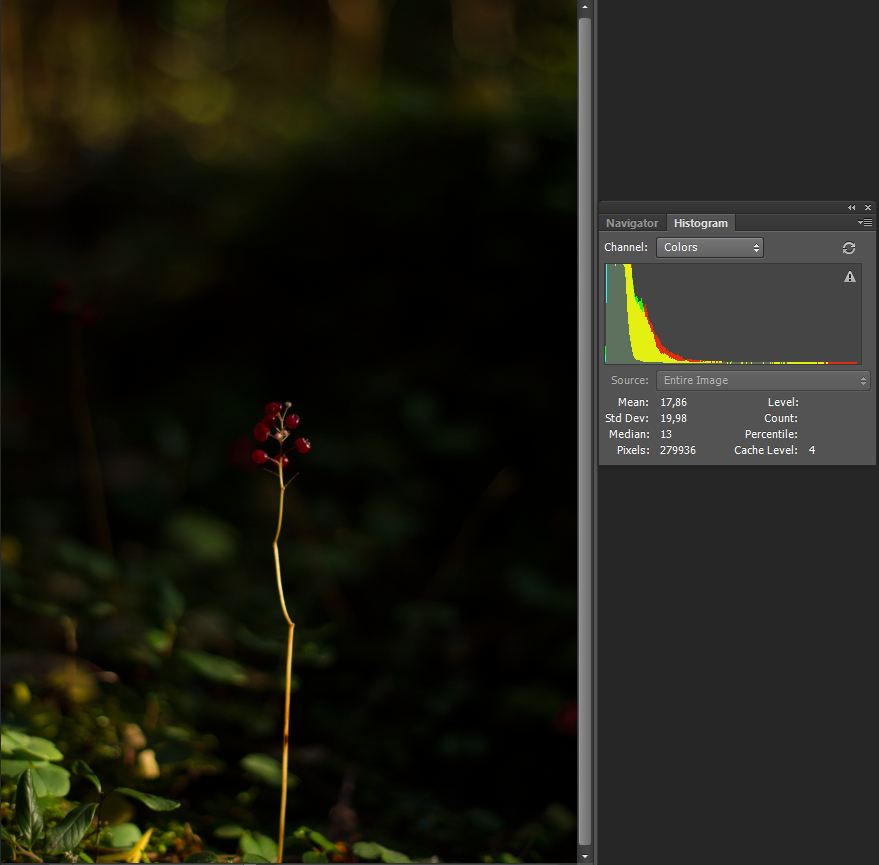Open the Source dropdown showing Entire Image
The height and width of the screenshot is (865, 879).
coord(763,380)
